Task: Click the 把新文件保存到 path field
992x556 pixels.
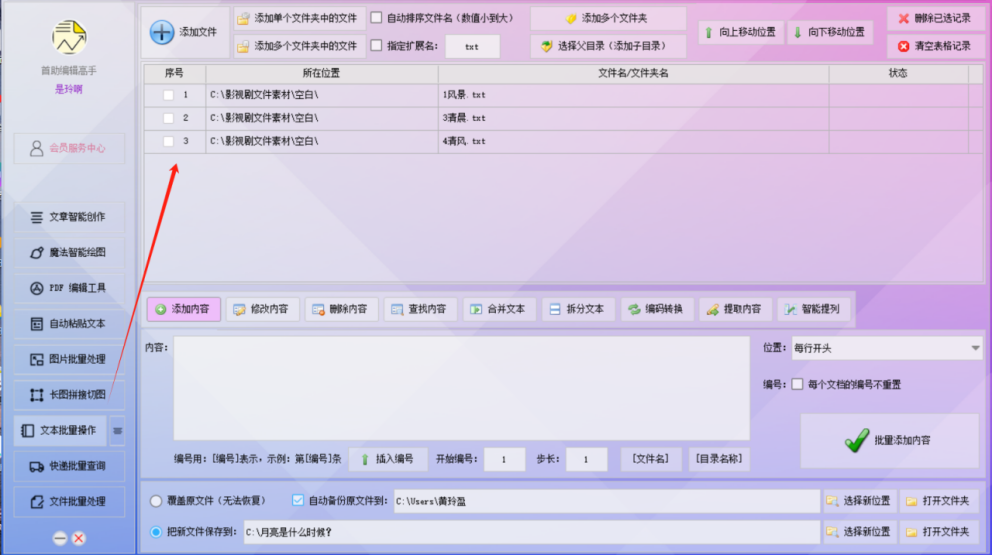Action: 531,533
